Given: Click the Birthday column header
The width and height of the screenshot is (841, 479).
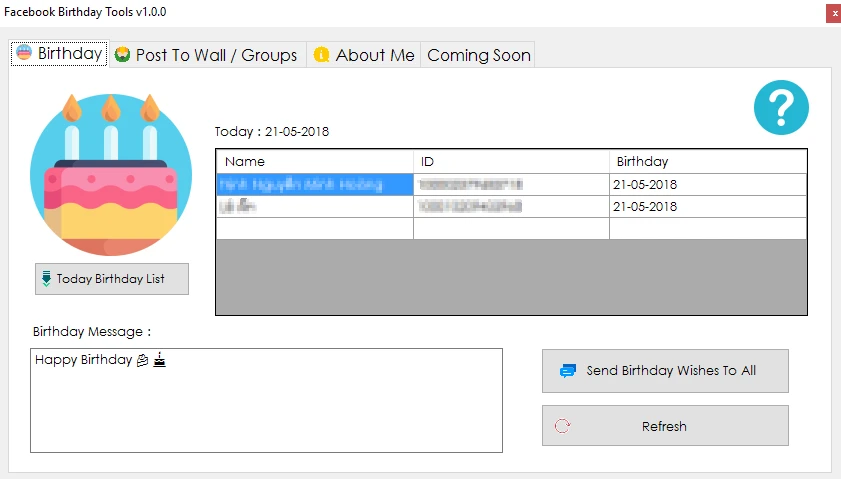Looking at the screenshot, I should coord(707,161).
